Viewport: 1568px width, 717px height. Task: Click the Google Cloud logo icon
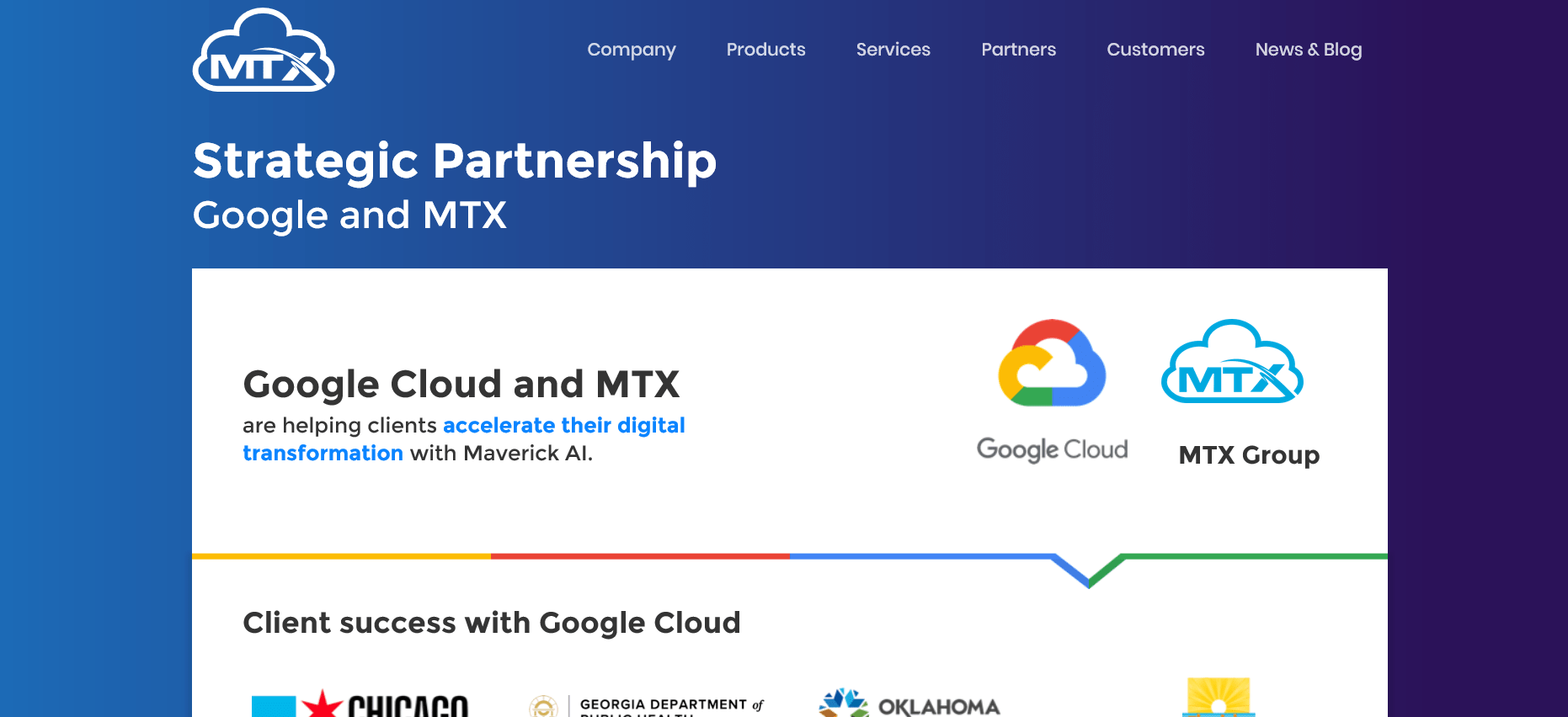(x=1052, y=363)
